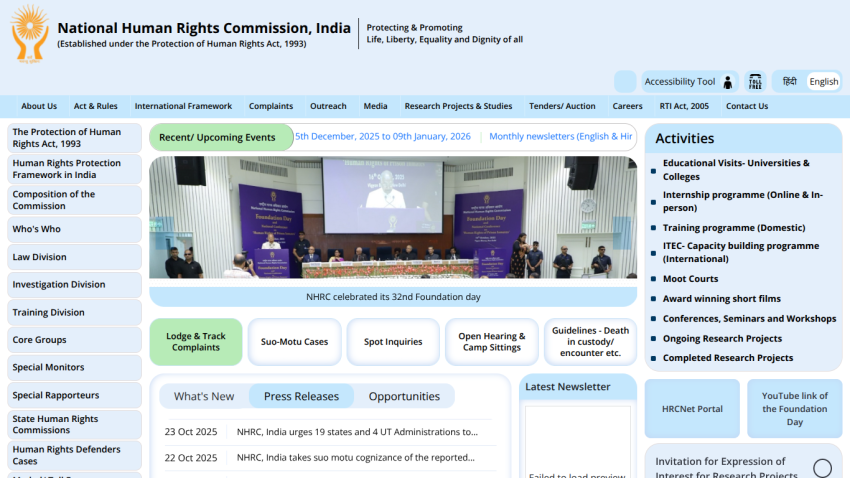Open Moot Courts activity link
The image size is (850, 478).
click(x=690, y=279)
